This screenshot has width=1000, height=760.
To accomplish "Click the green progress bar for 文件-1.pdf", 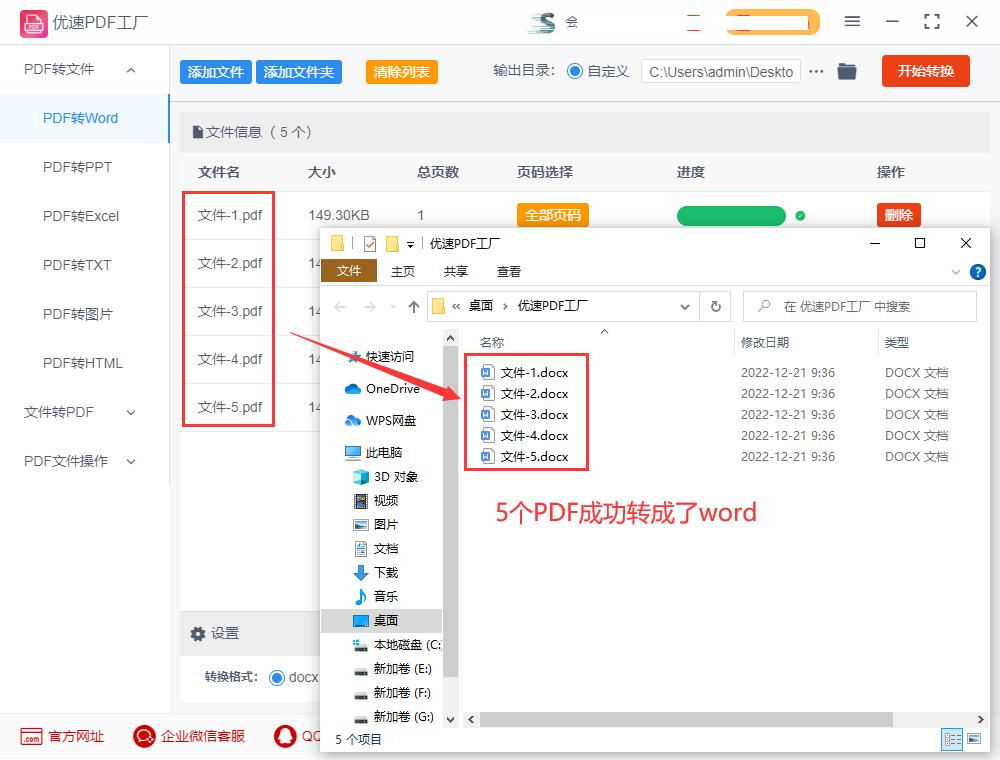I will pos(731,215).
